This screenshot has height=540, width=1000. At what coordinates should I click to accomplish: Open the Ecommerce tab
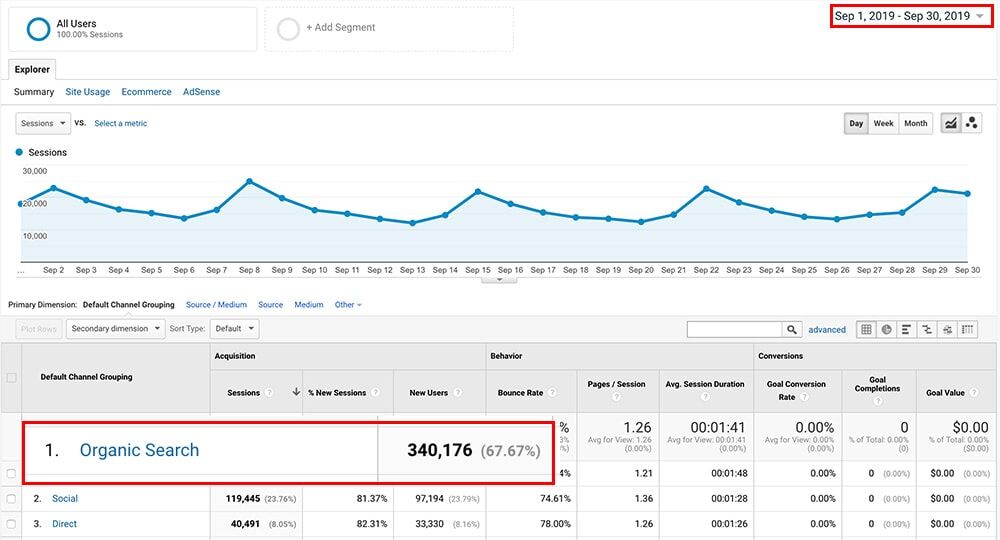pos(146,92)
